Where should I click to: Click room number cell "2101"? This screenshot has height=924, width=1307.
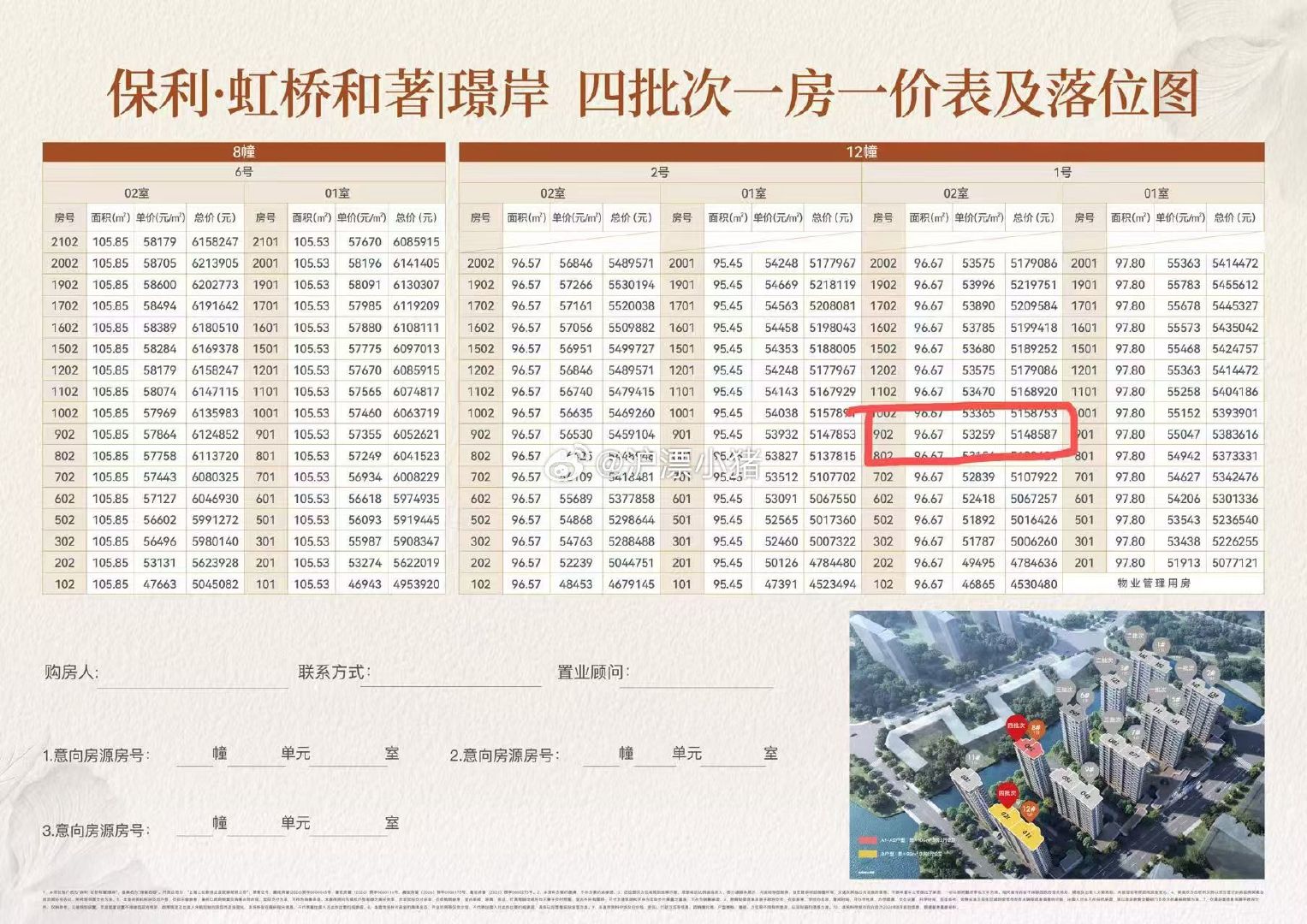[x=265, y=242]
